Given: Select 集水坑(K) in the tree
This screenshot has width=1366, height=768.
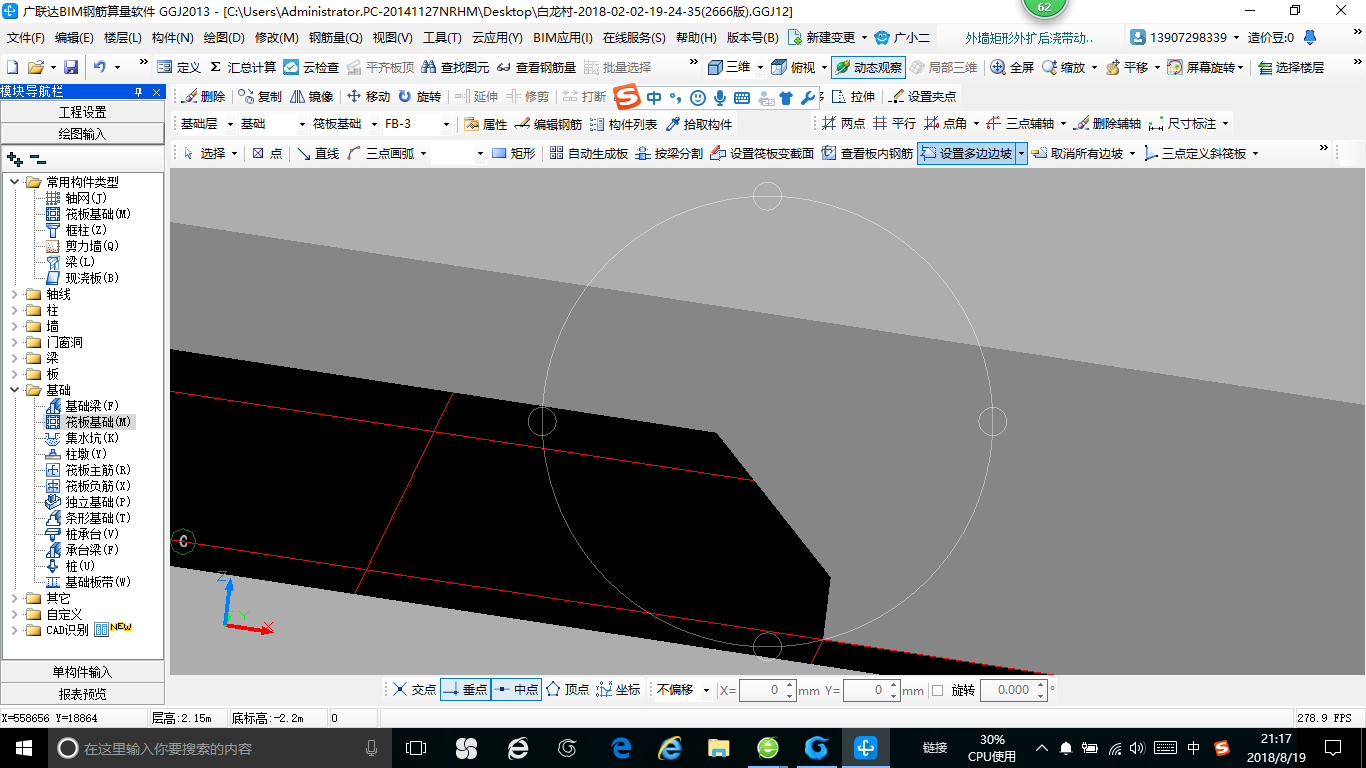Looking at the screenshot, I should coord(92,438).
